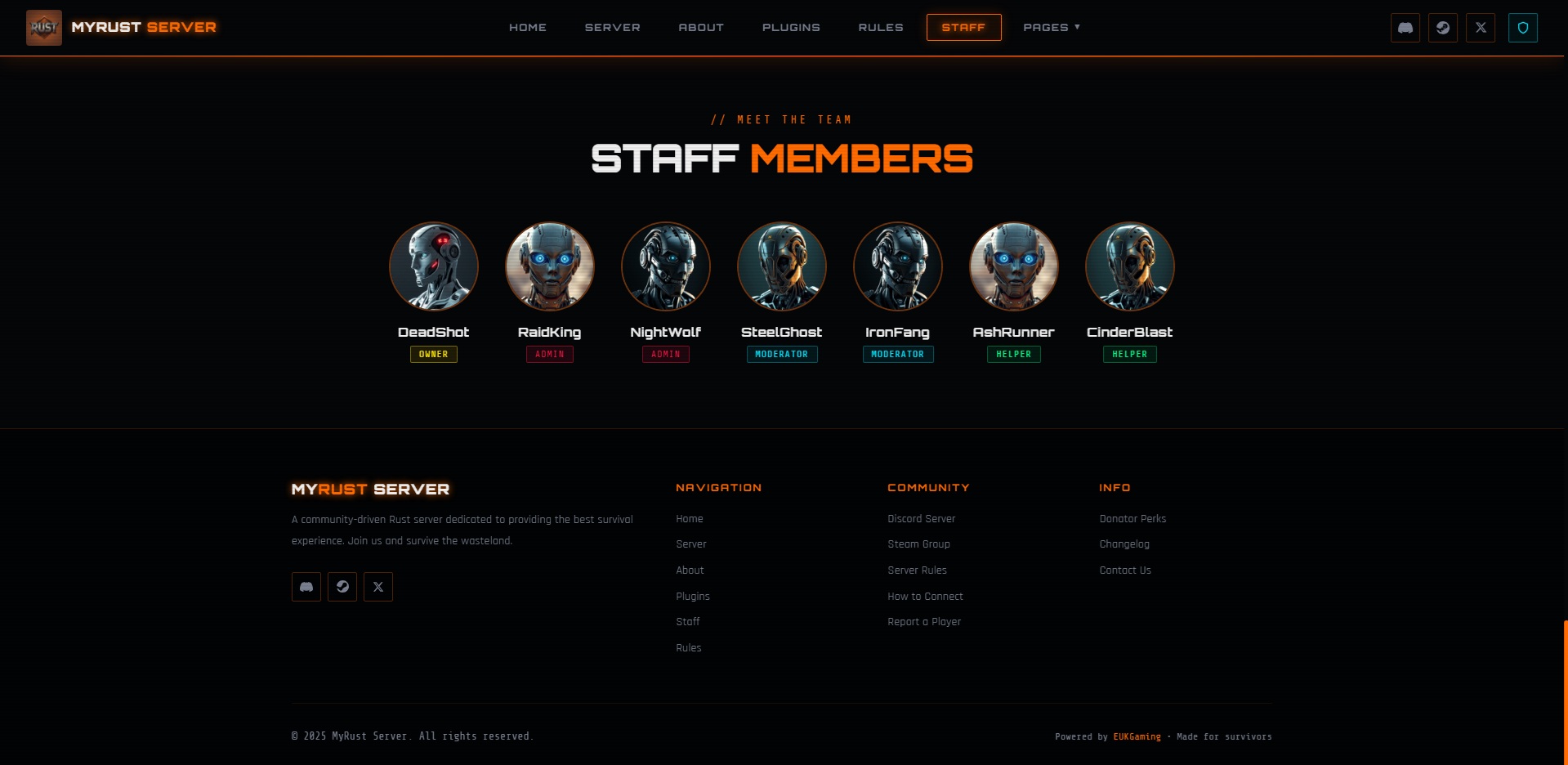Viewport: 1568px width, 765px height.
Task: Click the Rust logo in the header
Action: pyautogui.click(x=44, y=28)
